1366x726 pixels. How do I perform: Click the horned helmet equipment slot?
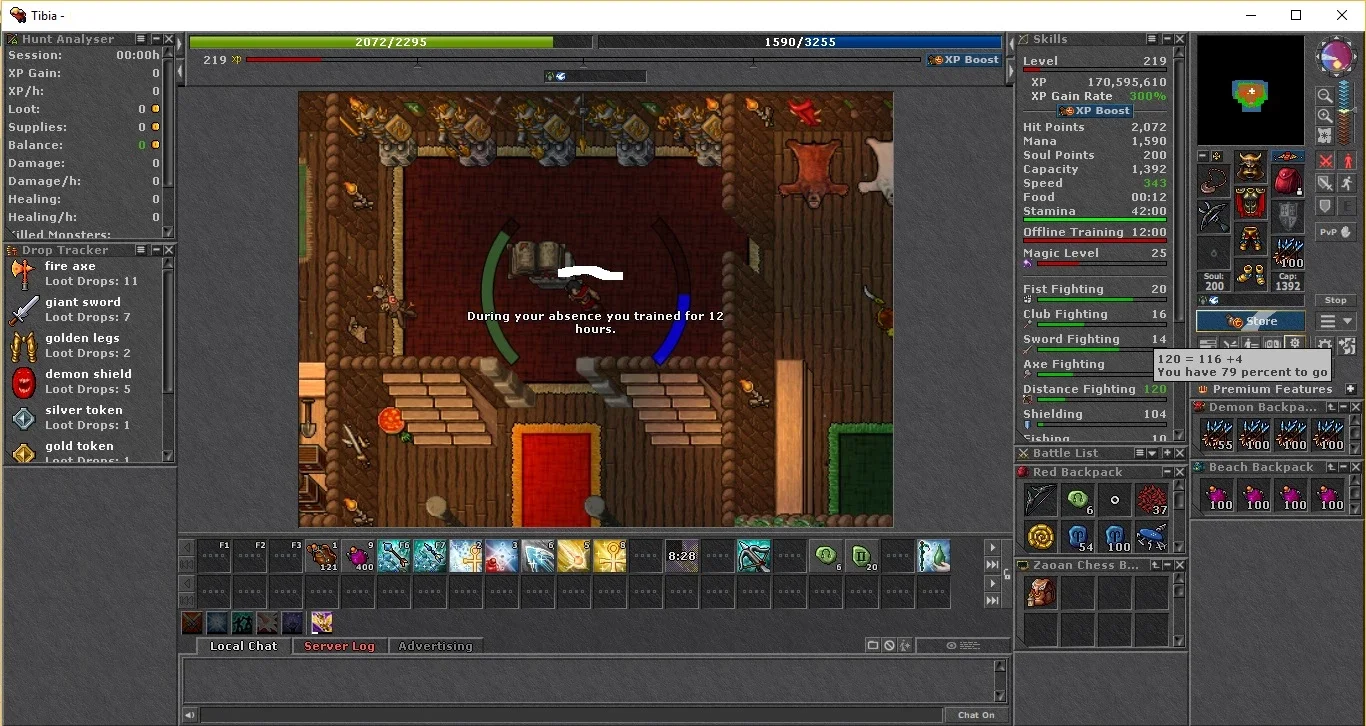1250,167
